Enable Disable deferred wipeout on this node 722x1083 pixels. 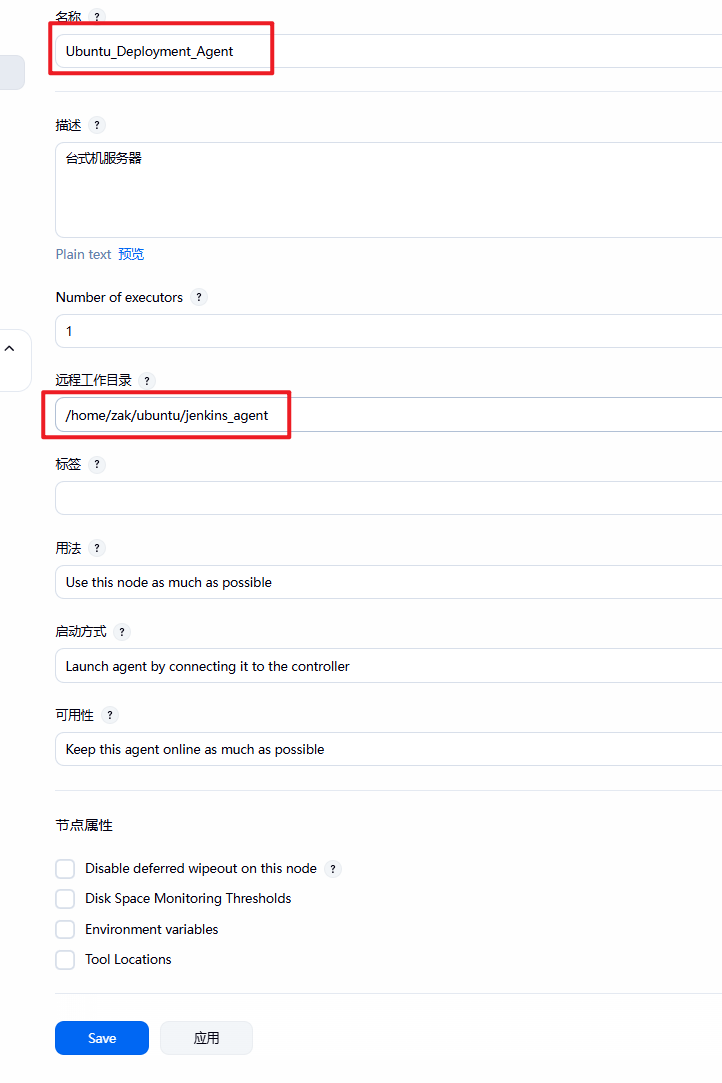tap(65, 869)
